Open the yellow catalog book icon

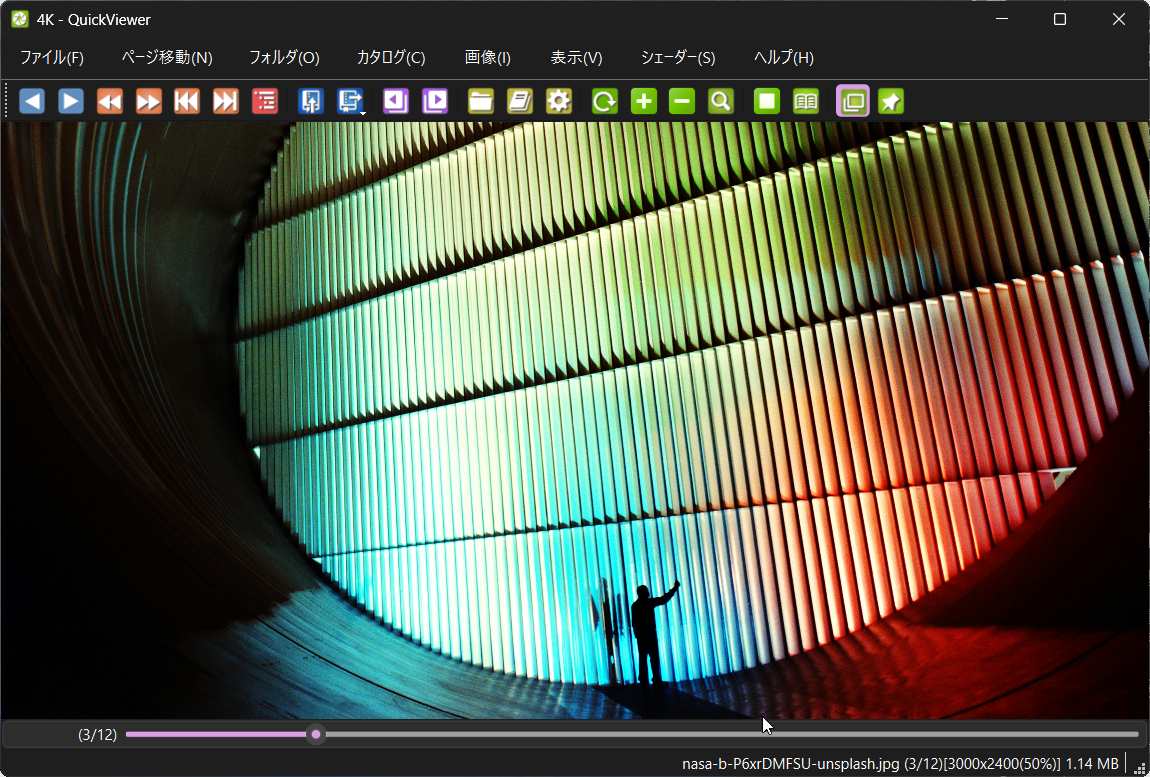pos(520,101)
